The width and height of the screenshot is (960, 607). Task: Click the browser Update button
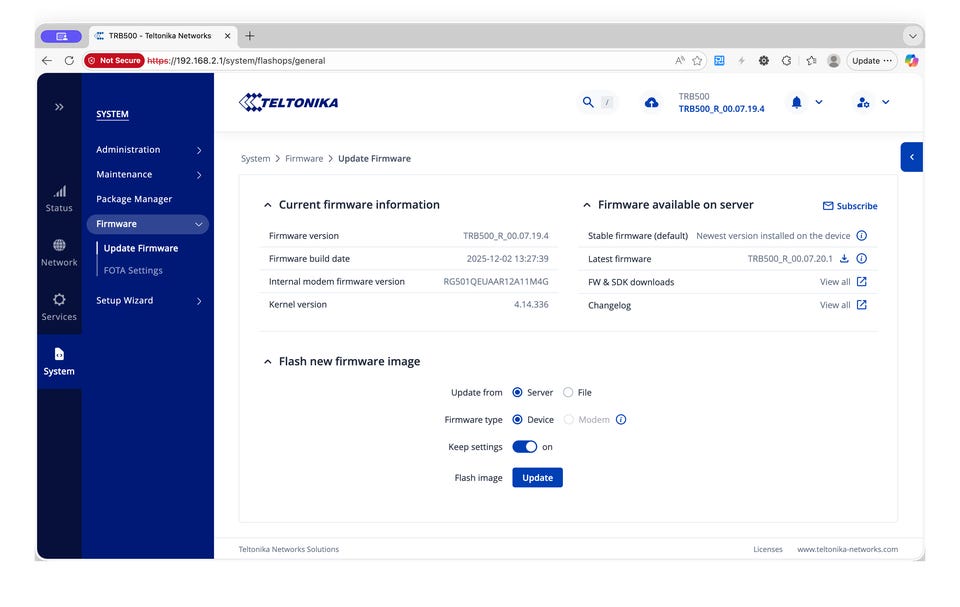[x=872, y=61]
